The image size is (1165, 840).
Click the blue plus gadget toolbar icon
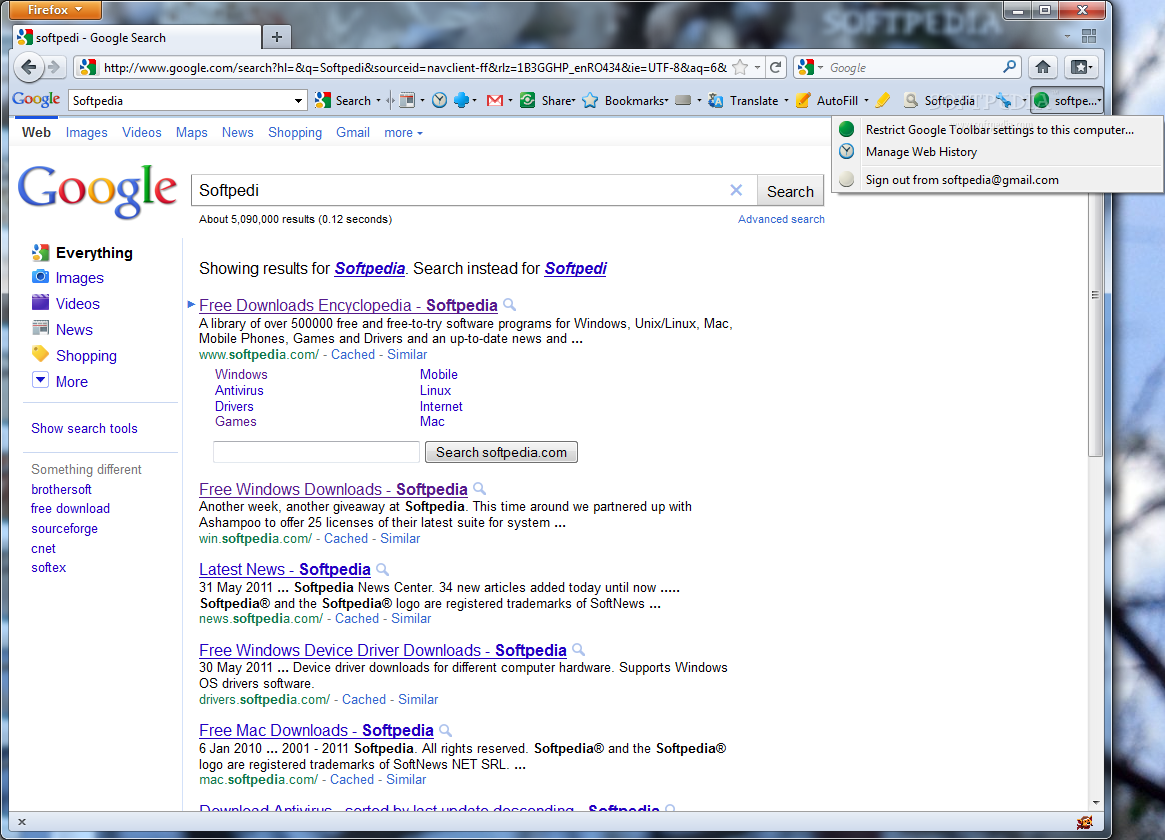pos(461,100)
